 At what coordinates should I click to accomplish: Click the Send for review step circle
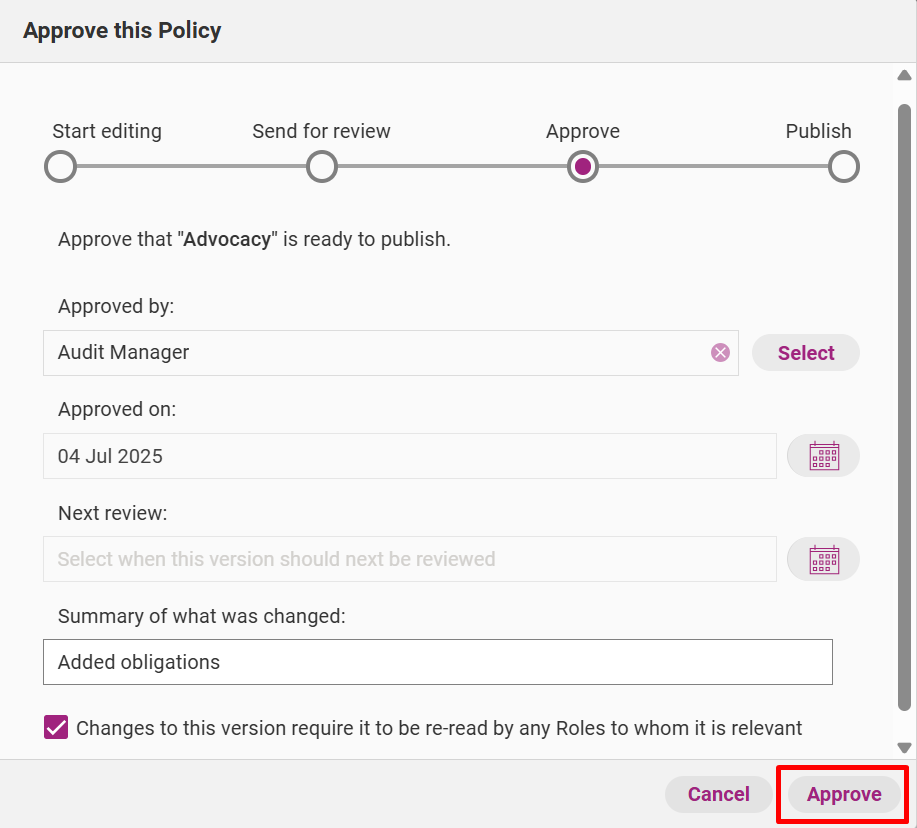[x=322, y=167]
